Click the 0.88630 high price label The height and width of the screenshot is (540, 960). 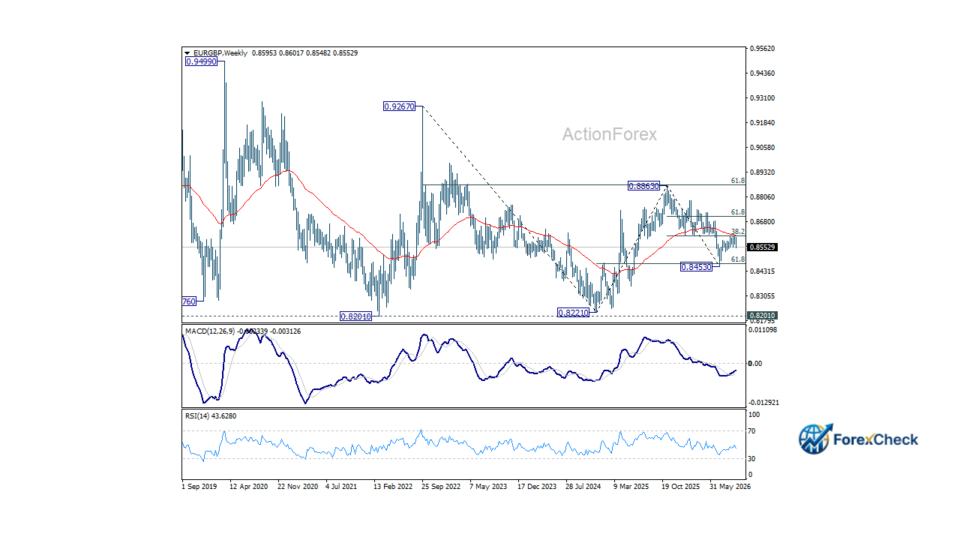pos(643,186)
